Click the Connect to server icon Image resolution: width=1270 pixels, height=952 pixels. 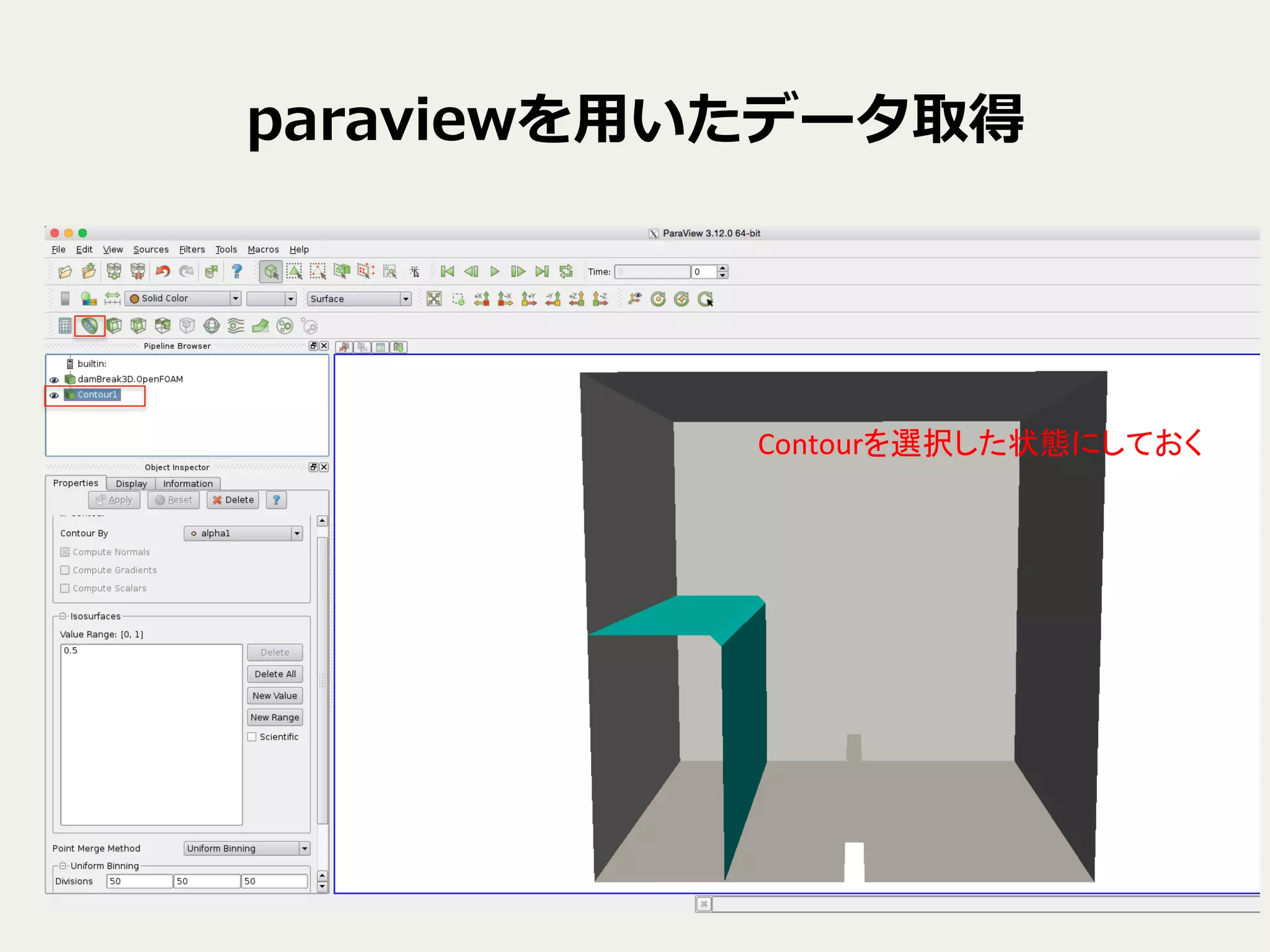(x=113, y=271)
